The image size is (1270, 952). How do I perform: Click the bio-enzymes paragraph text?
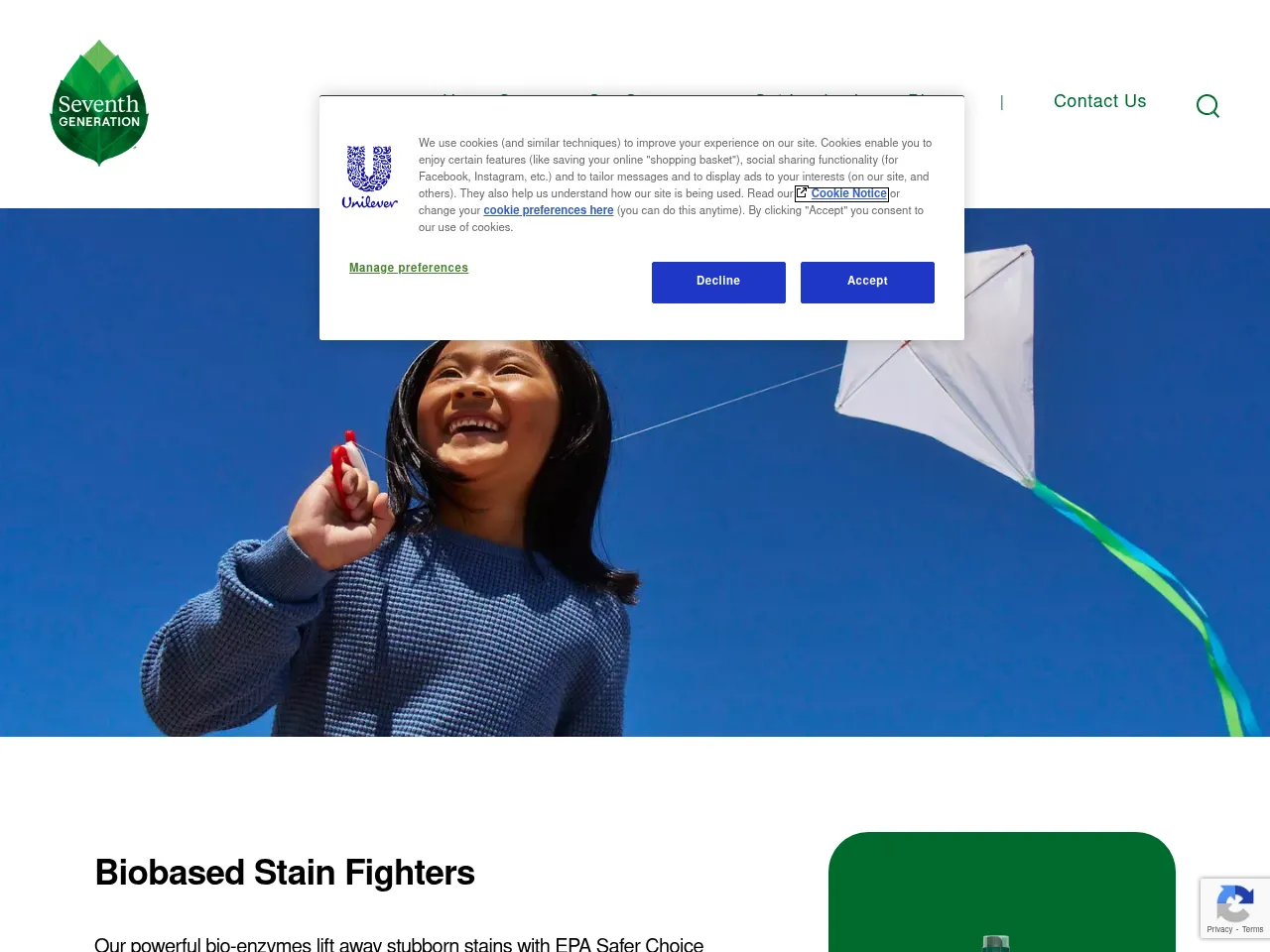click(x=399, y=944)
